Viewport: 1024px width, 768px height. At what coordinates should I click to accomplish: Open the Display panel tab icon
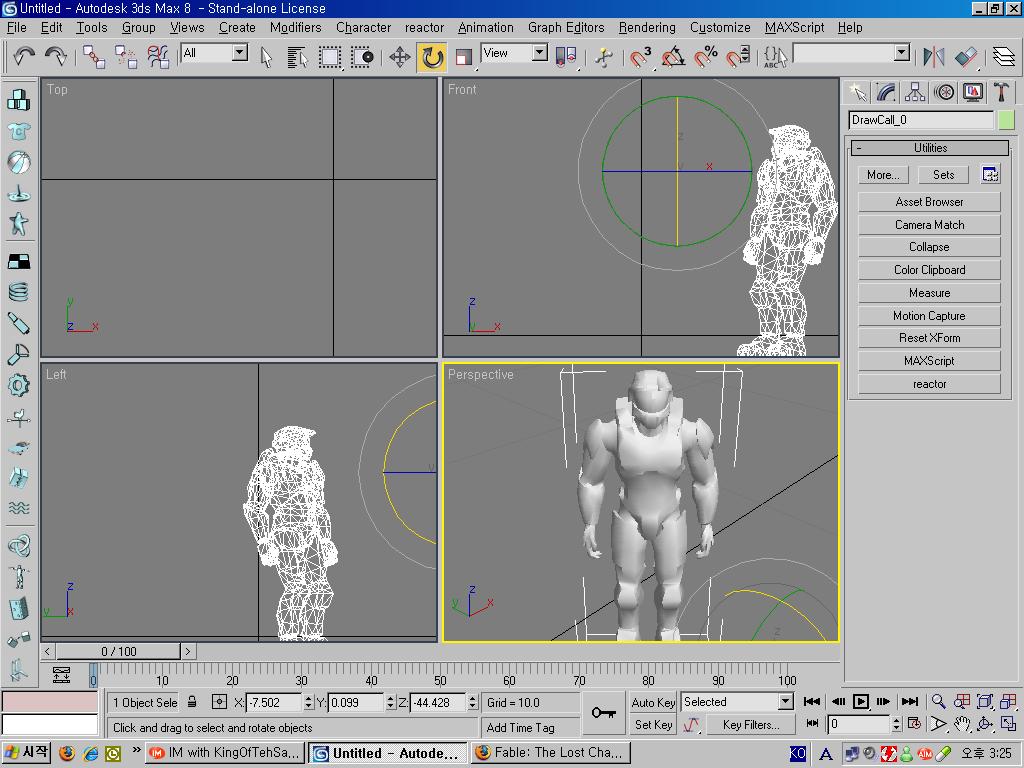click(973, 92)
